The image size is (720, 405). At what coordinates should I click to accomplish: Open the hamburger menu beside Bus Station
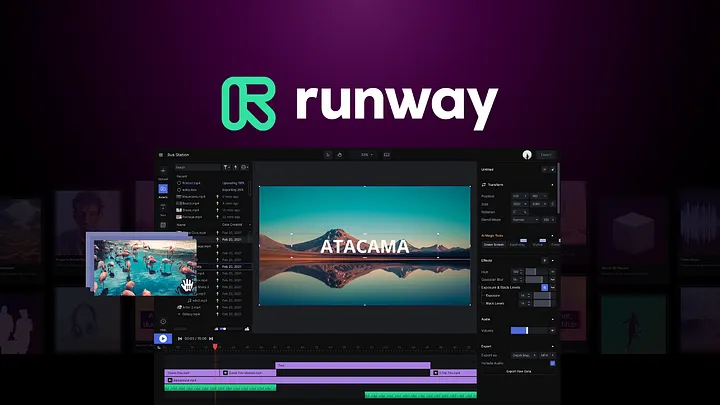pyautogui.click(x=159, y=155)
